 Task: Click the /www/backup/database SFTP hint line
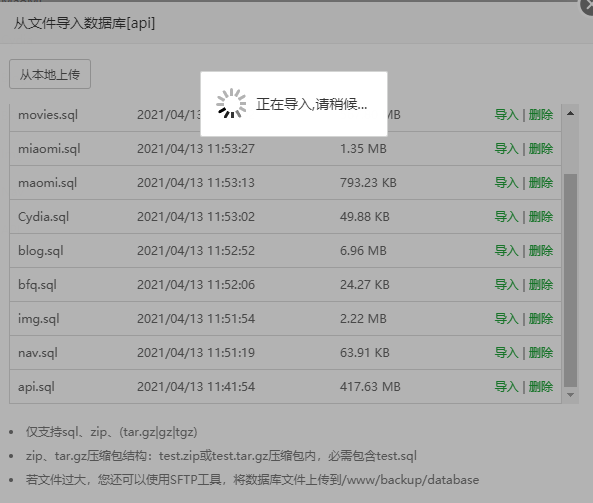click(252, 480)
